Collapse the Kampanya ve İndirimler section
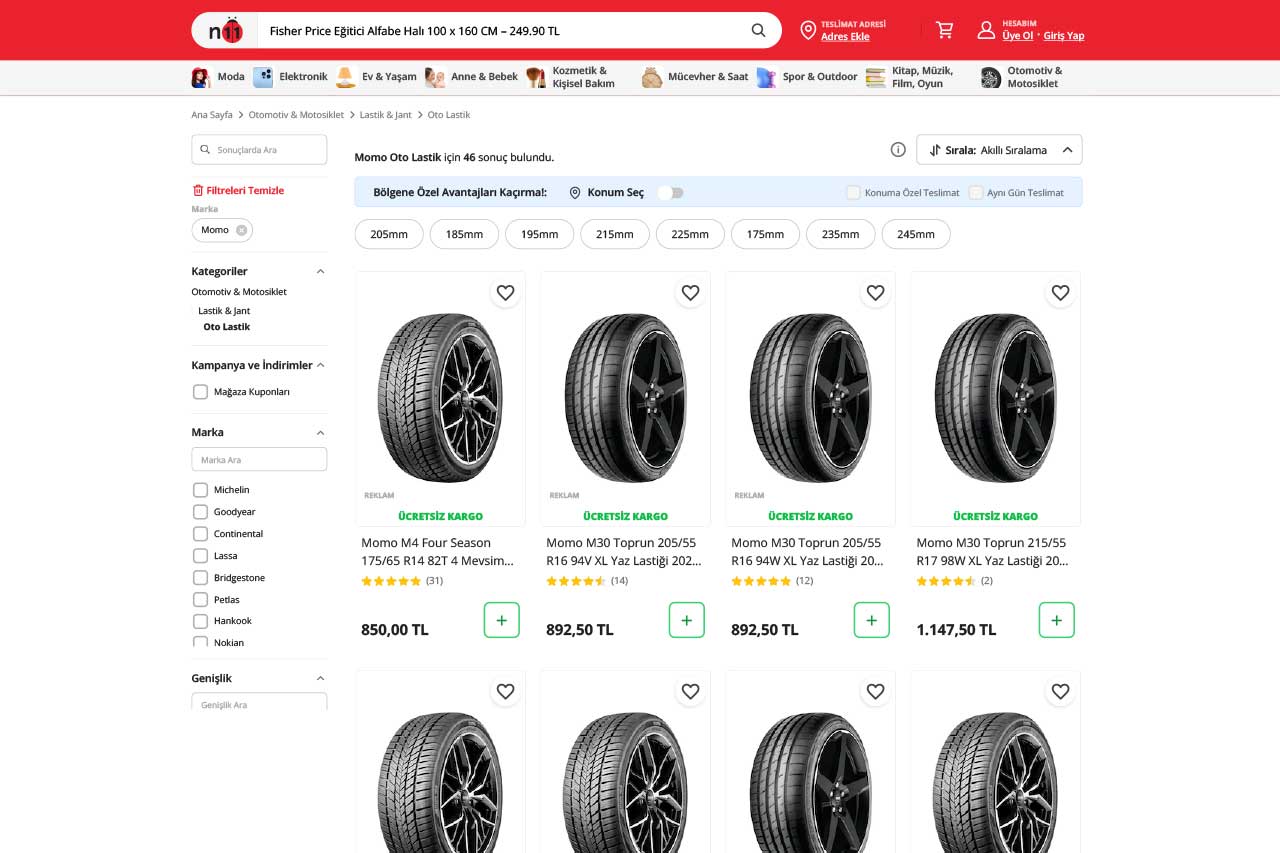The image size is (1280, 853). pos(320,366)
